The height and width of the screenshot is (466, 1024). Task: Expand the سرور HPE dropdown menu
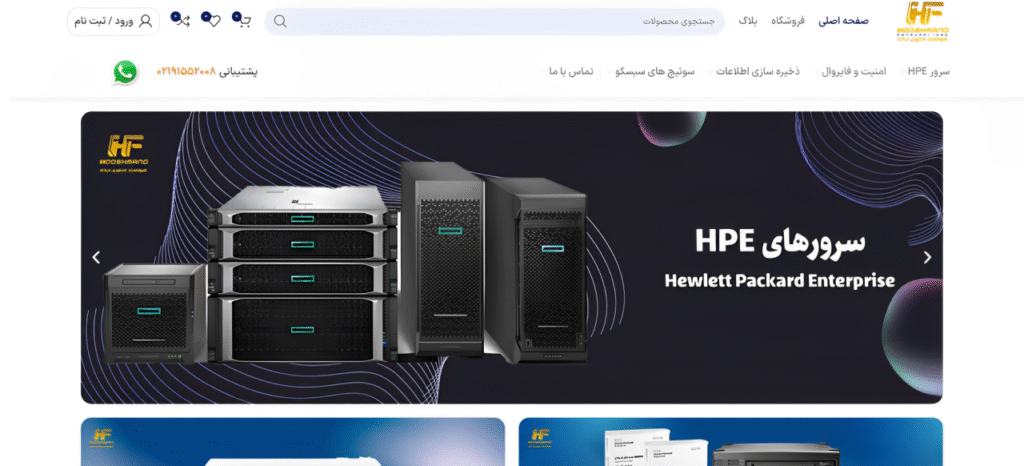click(925, 71)
